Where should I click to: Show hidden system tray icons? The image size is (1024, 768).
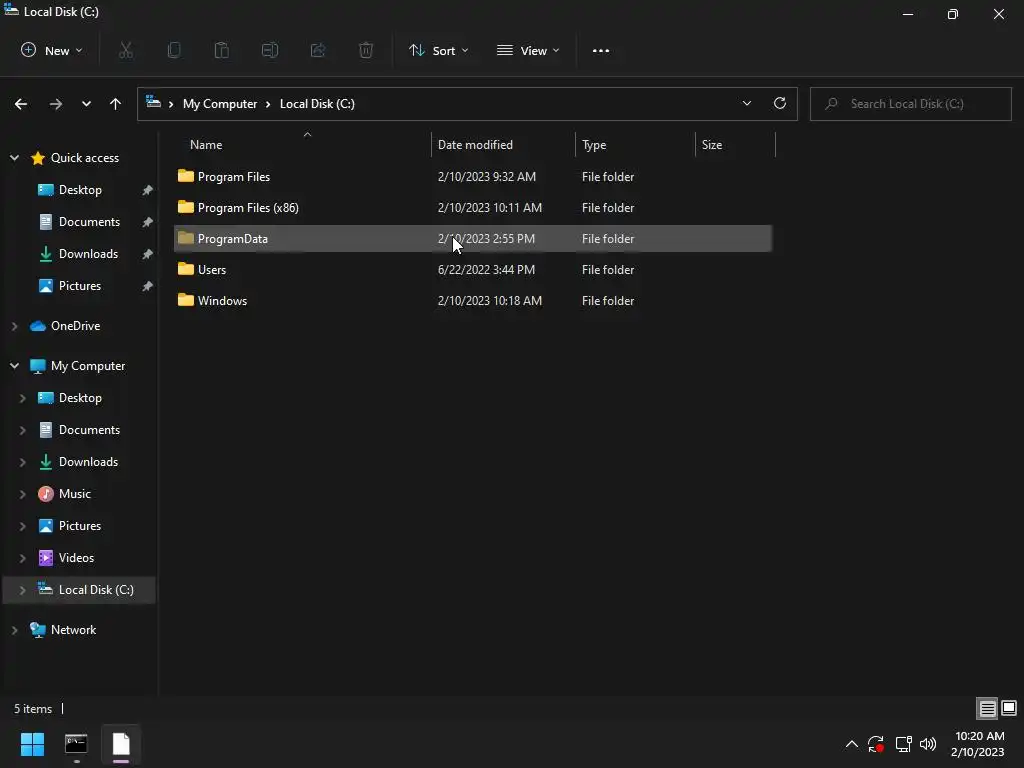pyautogui.click(x=852, y=744)
